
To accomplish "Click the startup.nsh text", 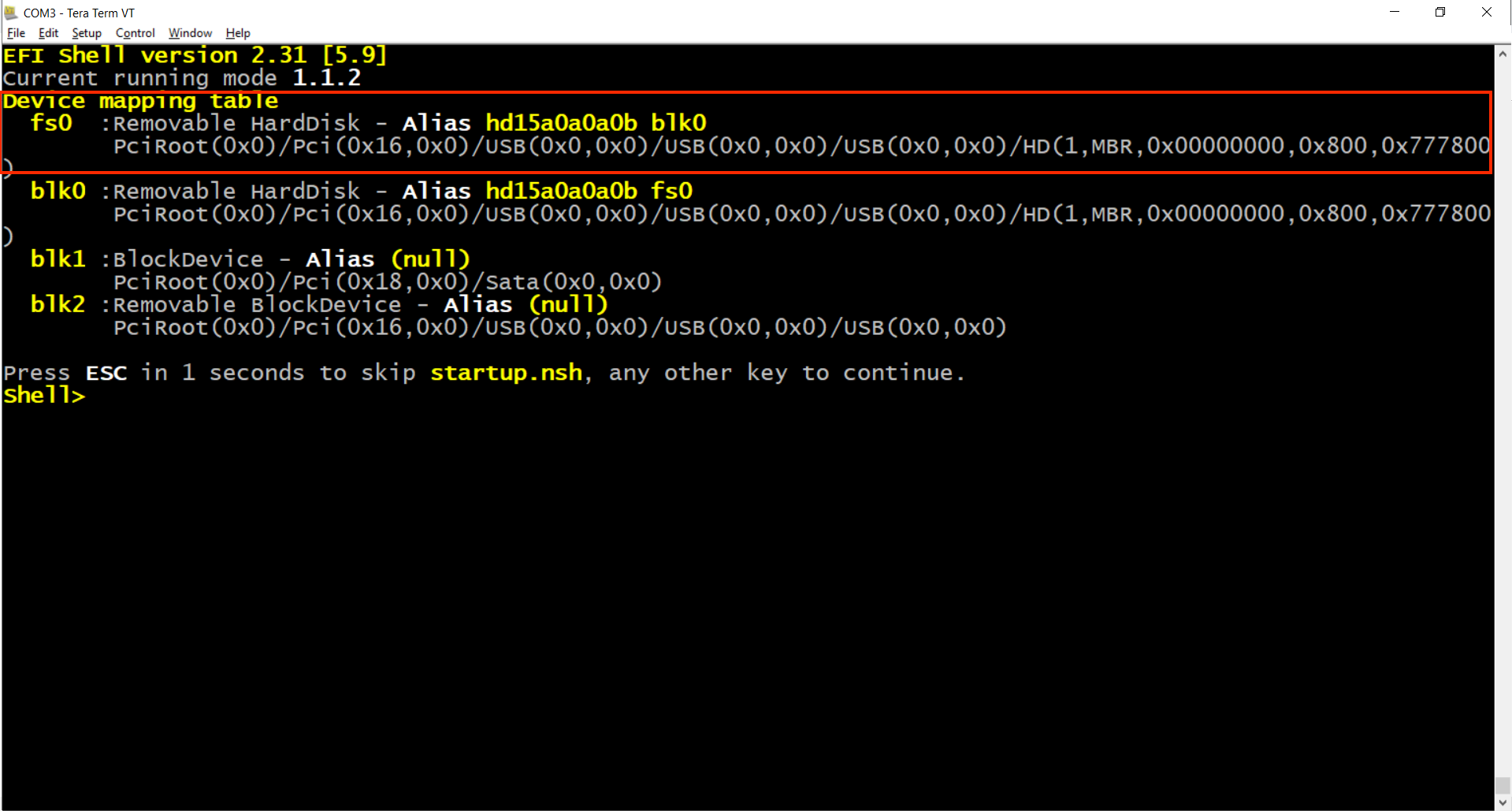I will (506, 373).
